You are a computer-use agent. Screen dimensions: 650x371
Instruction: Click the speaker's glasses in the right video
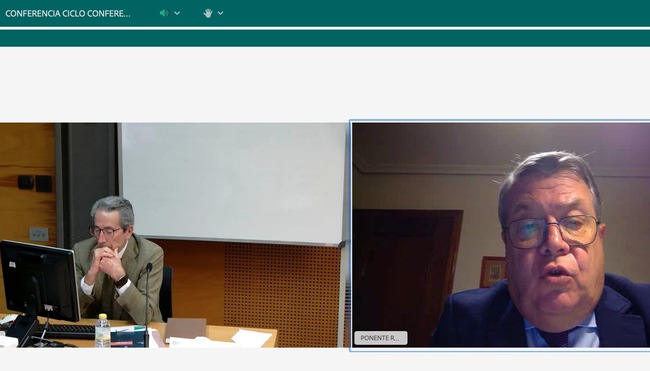coord(552,232)
